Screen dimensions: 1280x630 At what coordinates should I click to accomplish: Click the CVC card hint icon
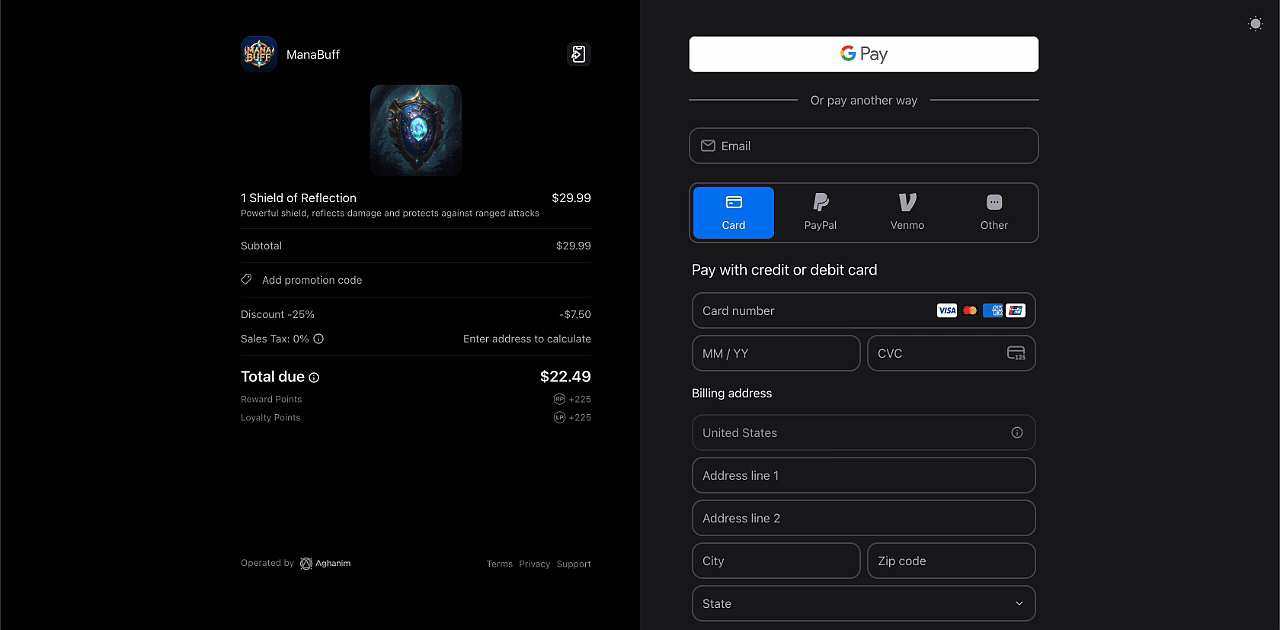point(1016,353)
